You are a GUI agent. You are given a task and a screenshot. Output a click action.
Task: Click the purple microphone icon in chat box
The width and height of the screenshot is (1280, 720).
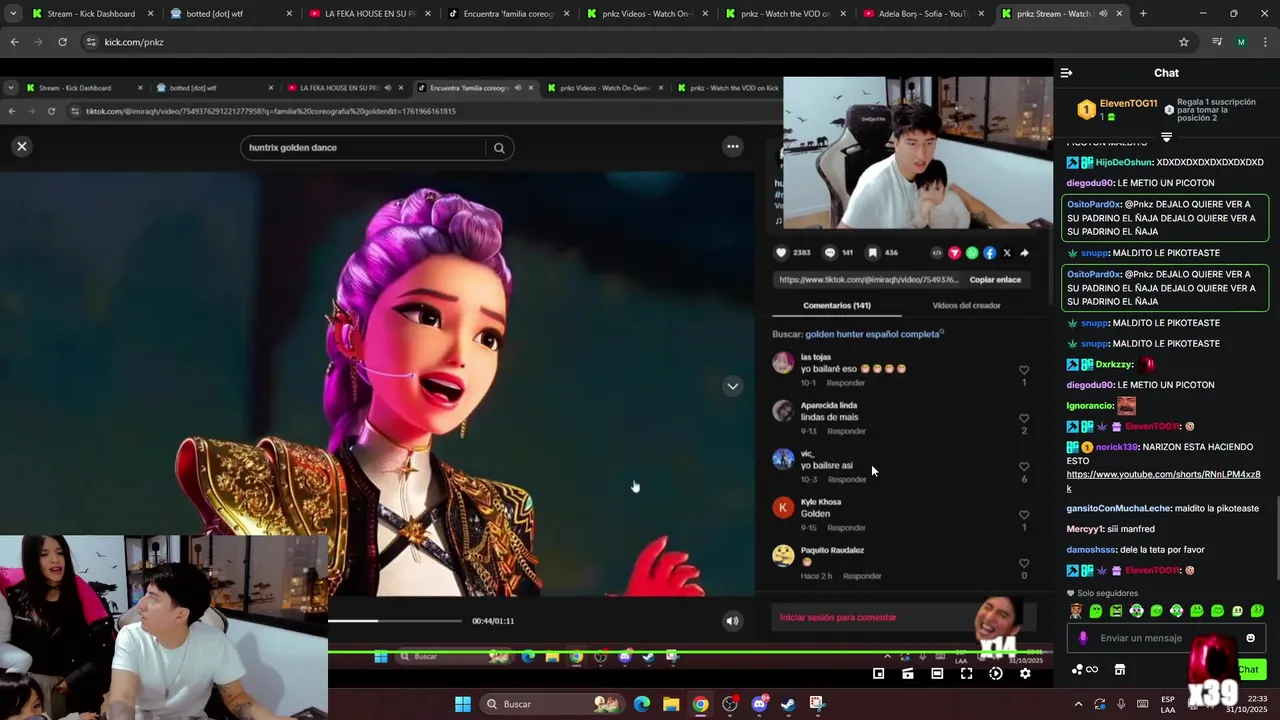tap(1083, 638)
